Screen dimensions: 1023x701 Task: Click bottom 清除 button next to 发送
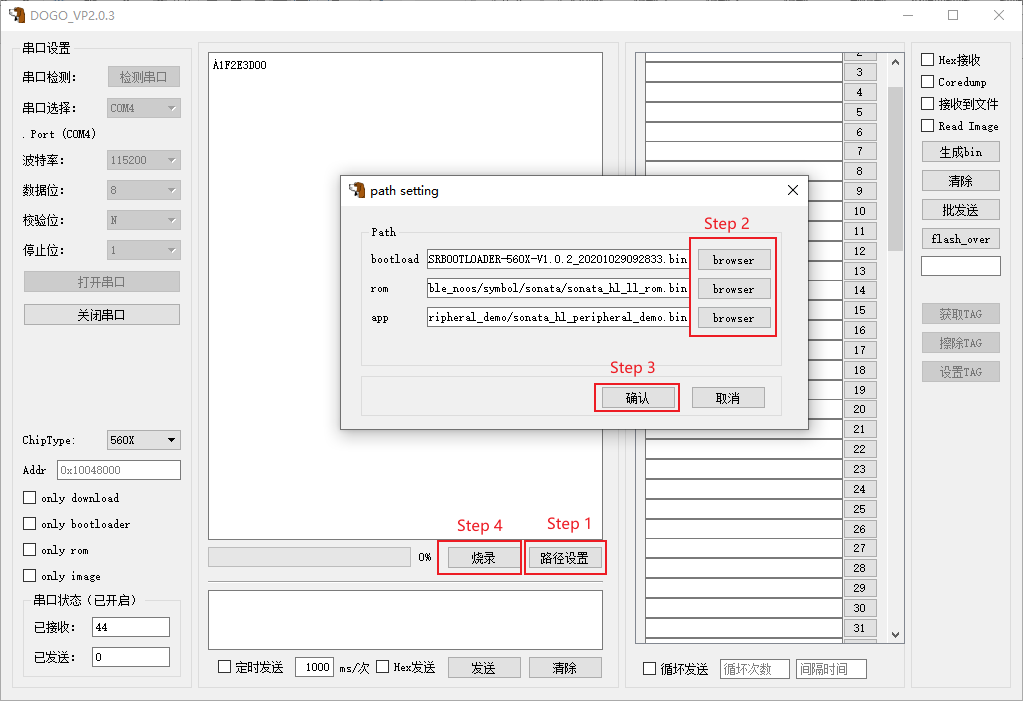pyautogui.click(x=564, y=668)
